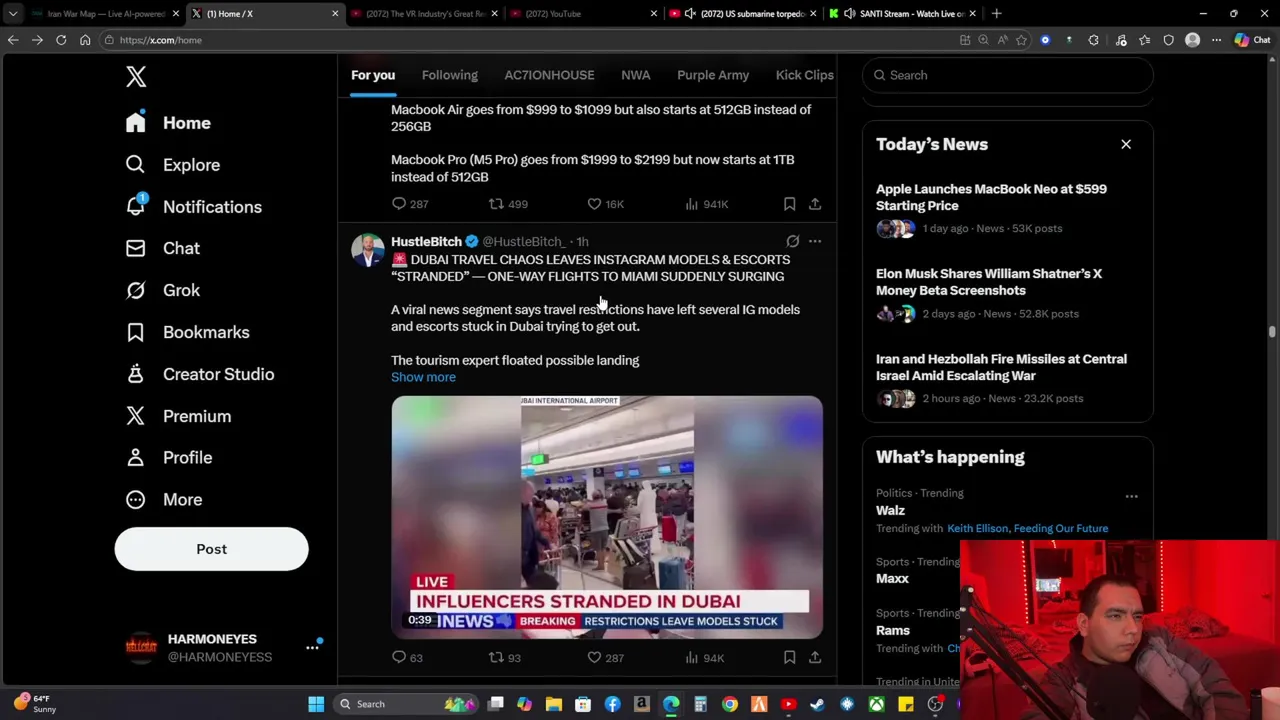Repost the Macbook post with 499 reposts

coord(507,204)
